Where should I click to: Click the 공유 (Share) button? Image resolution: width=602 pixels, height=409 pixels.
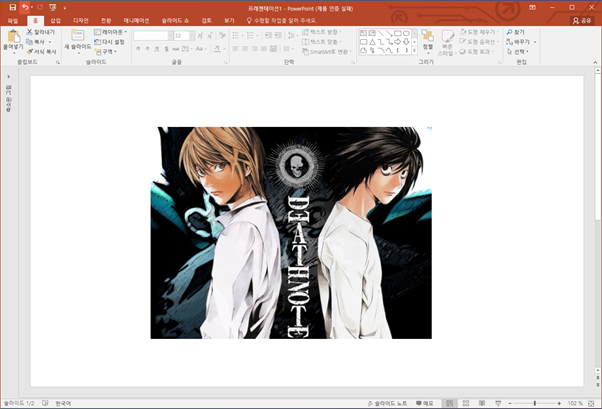tap(582, 21)
